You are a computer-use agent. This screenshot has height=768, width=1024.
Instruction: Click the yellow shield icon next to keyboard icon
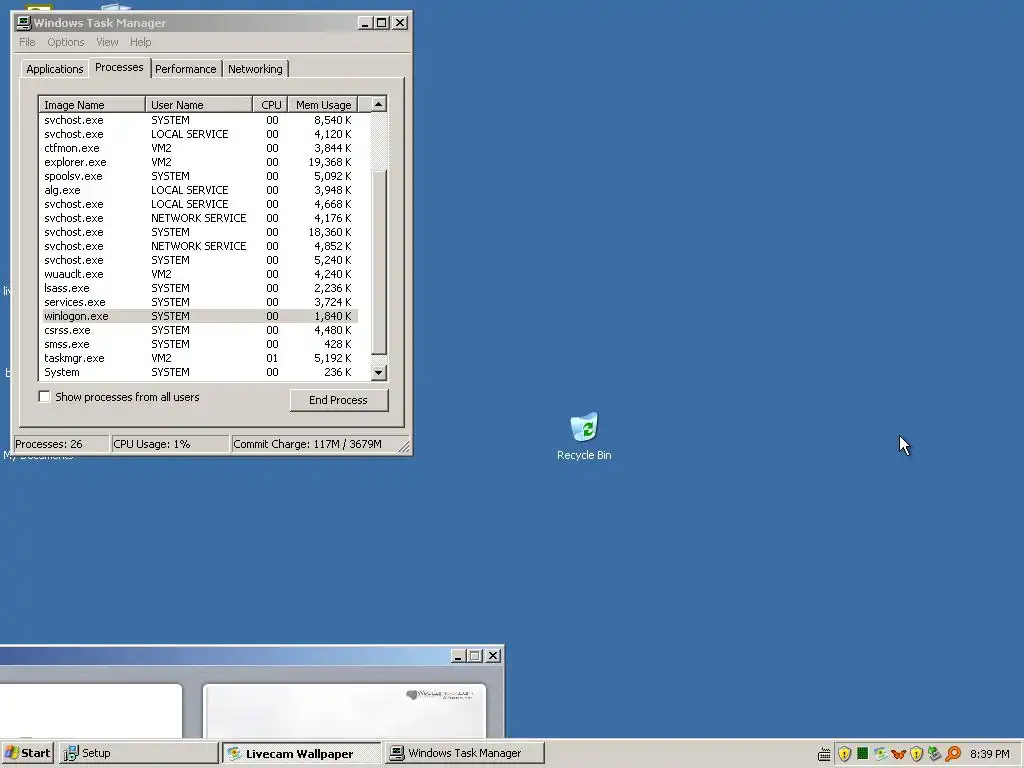click(x=844, y=754)
